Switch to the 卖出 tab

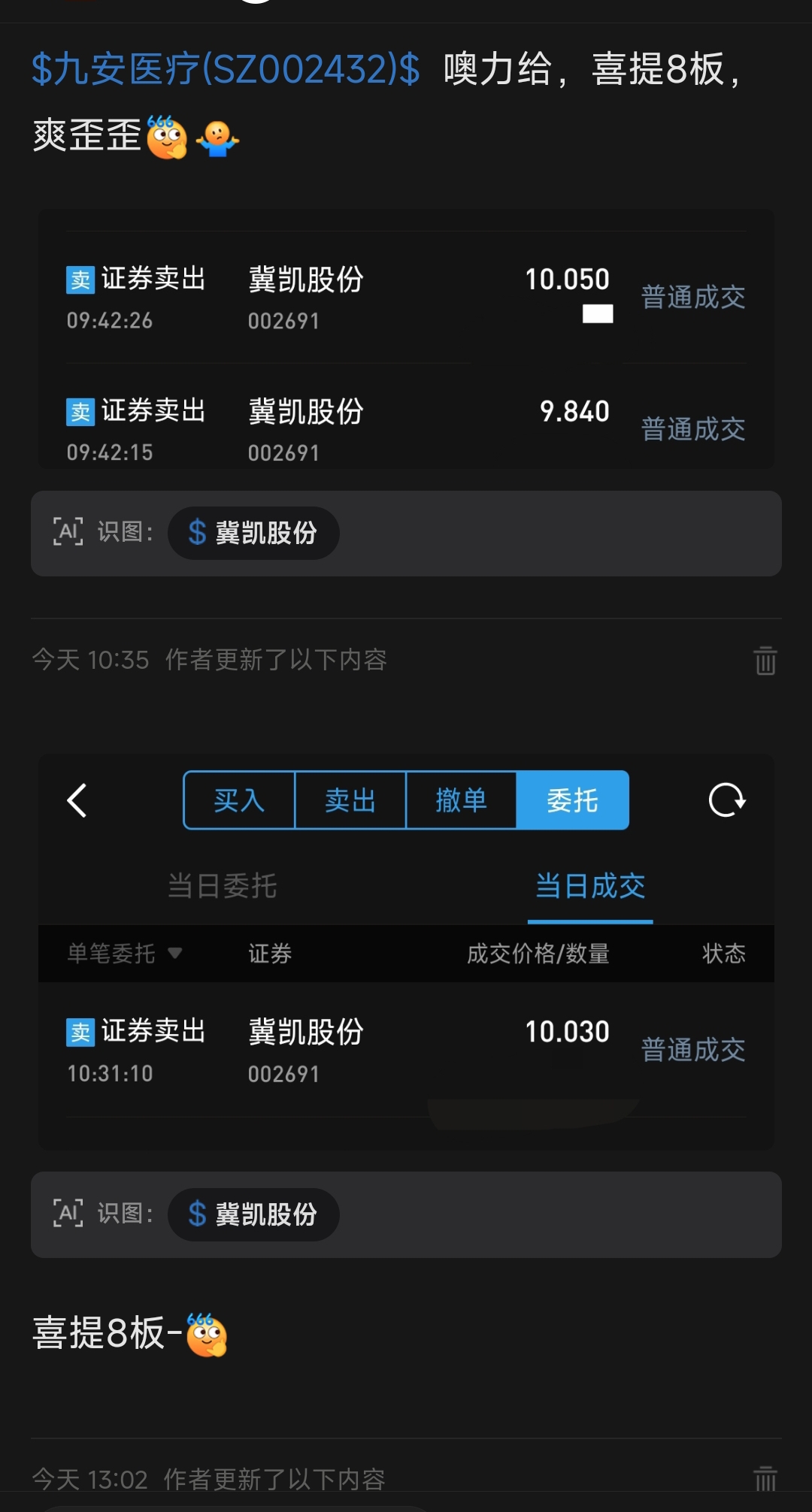[350, 800]
